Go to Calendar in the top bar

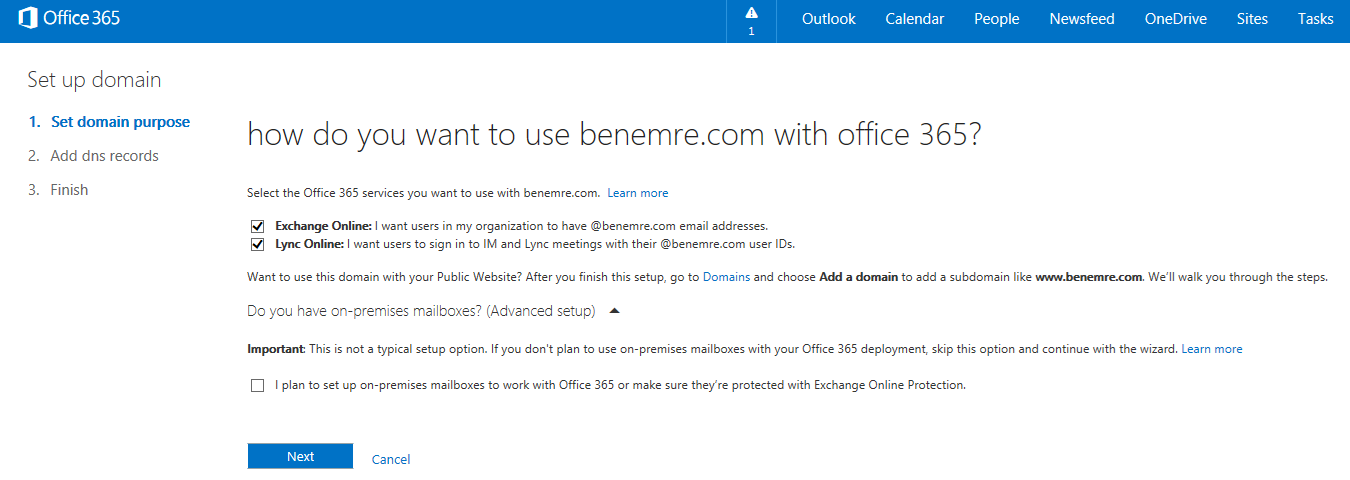pyautogui.click(x=915, y=19)
